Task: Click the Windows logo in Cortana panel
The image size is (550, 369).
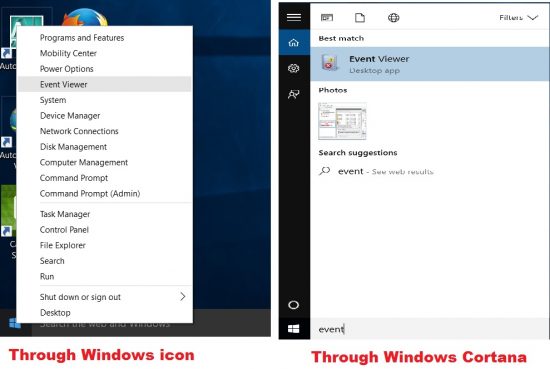Action: click(294, 329)
